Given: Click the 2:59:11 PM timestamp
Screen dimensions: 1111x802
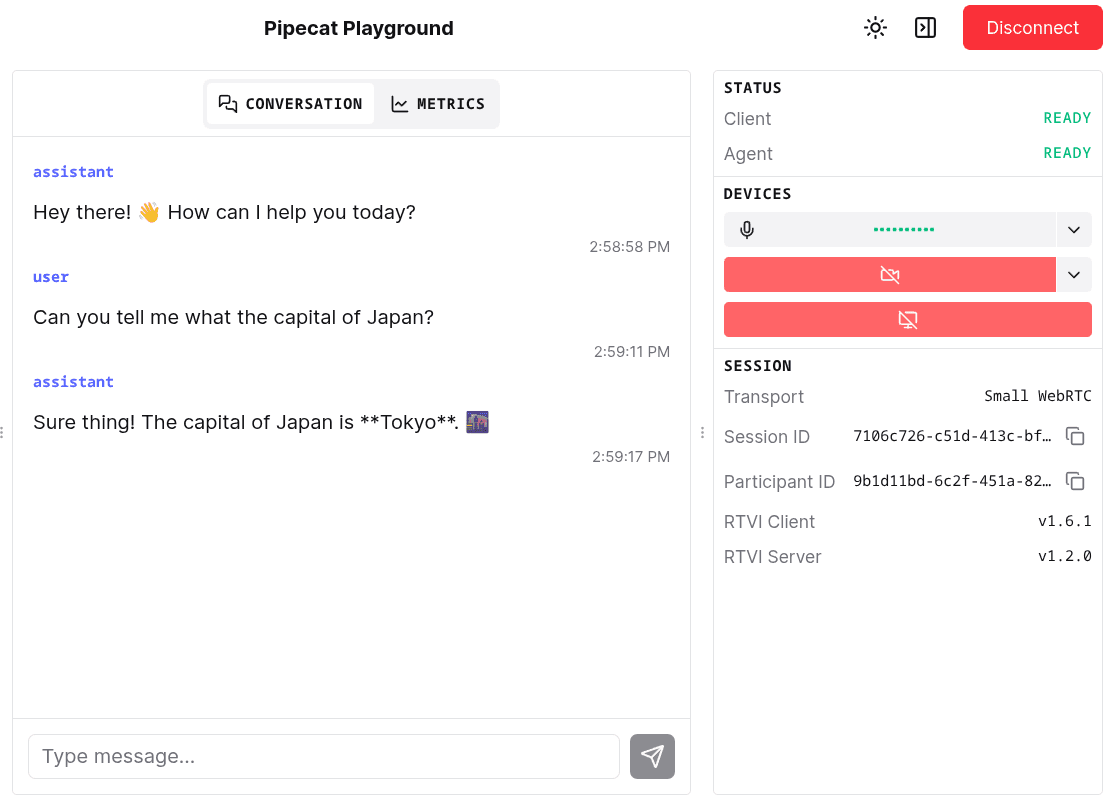Looking at the screenshot, I should (x=631, y=351).
